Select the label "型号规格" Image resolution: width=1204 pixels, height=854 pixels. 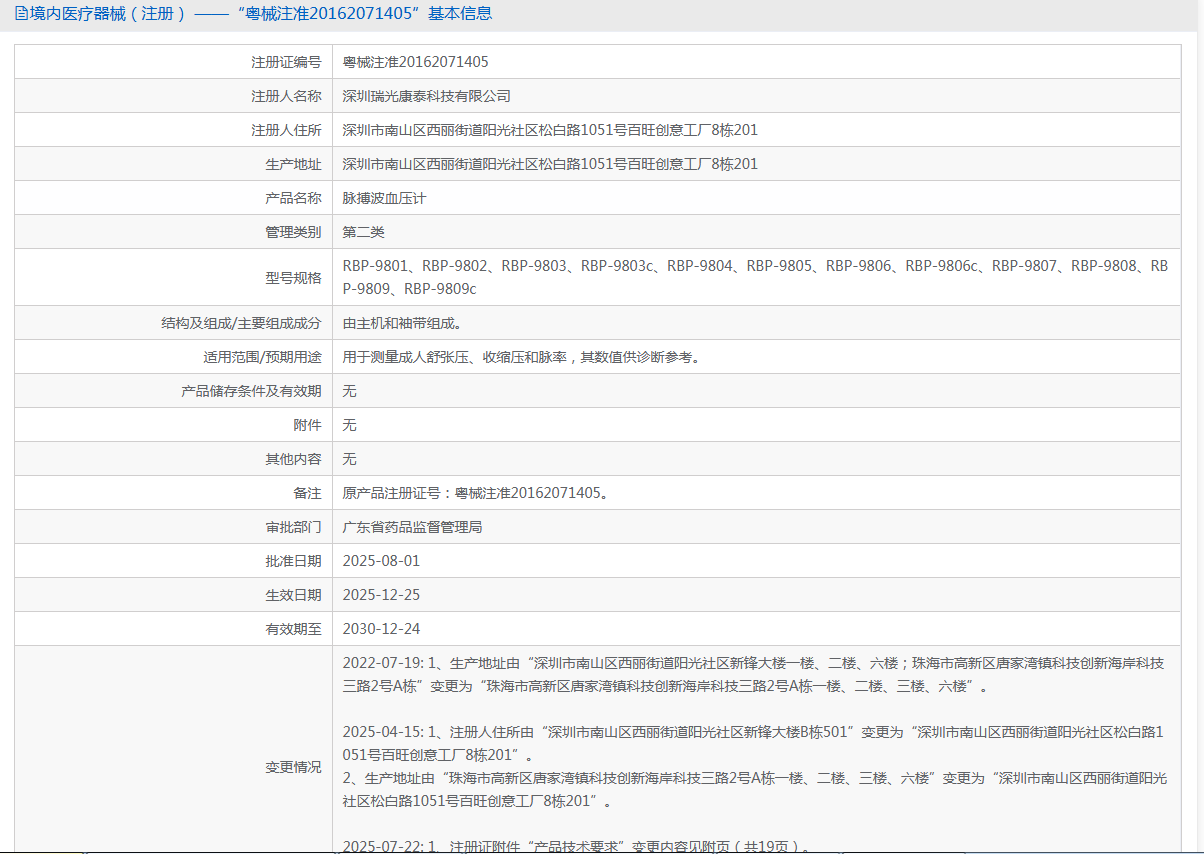(x=293, y=278)
